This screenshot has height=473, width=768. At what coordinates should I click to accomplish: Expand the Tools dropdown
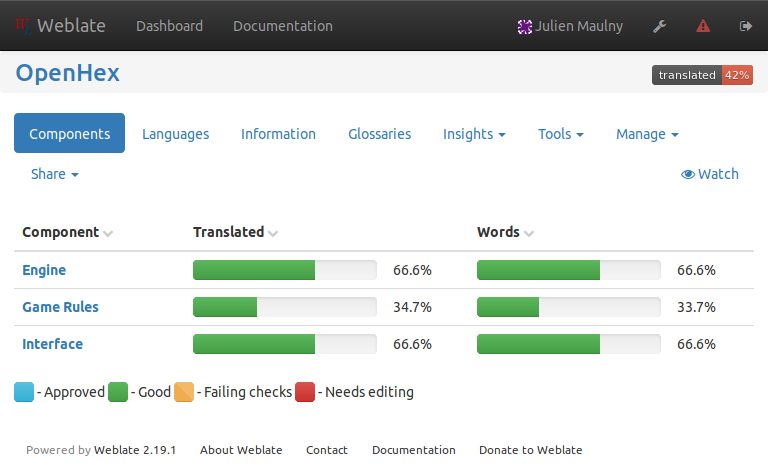coord(561,134)
